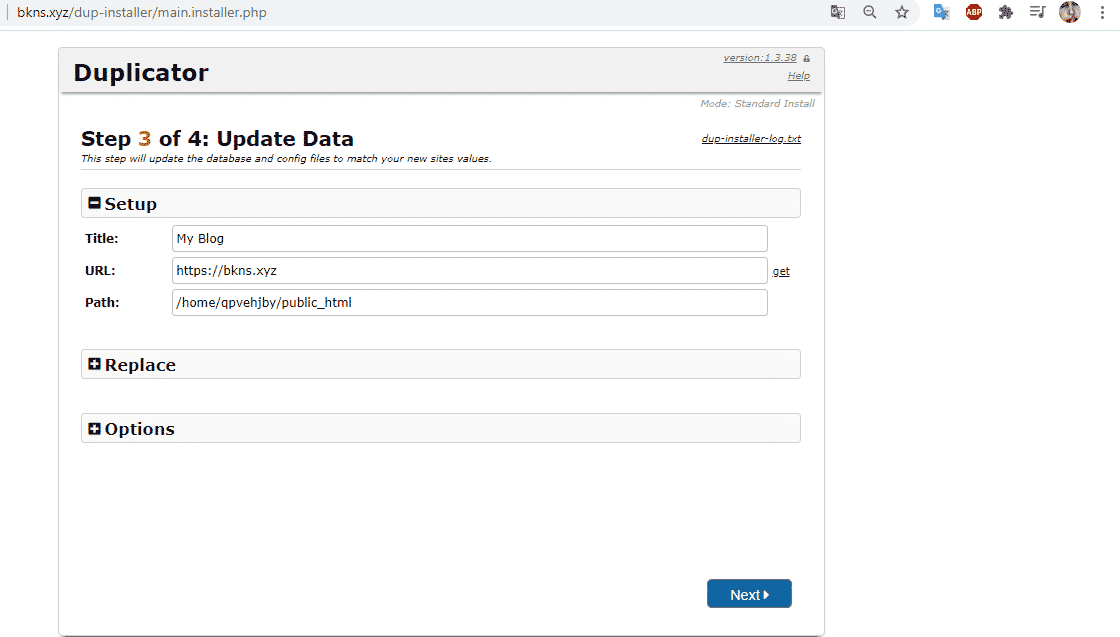This screenshot has height=637, width=1120.
Task: Open the Help link
Action: tap(798, 76)
